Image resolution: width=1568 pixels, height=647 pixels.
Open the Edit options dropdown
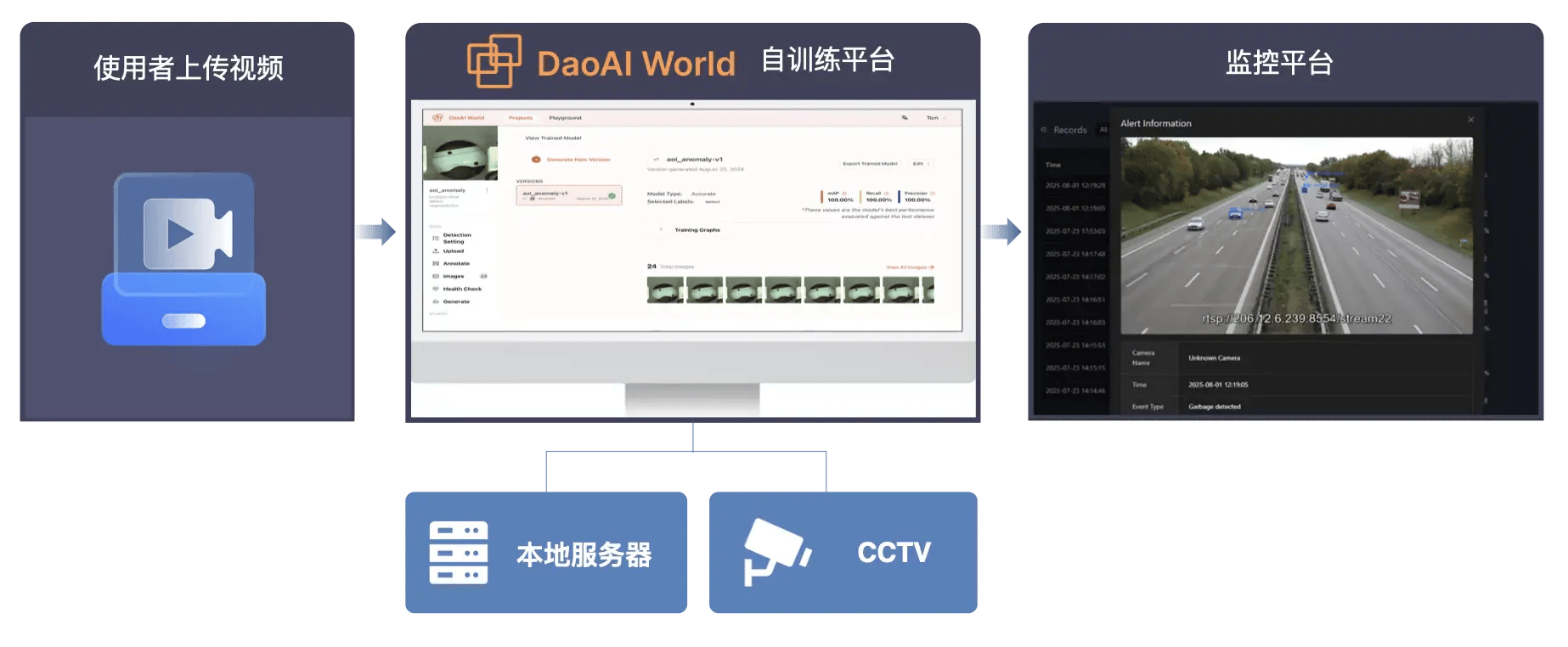pyautogui.click(x=922, y=164)
